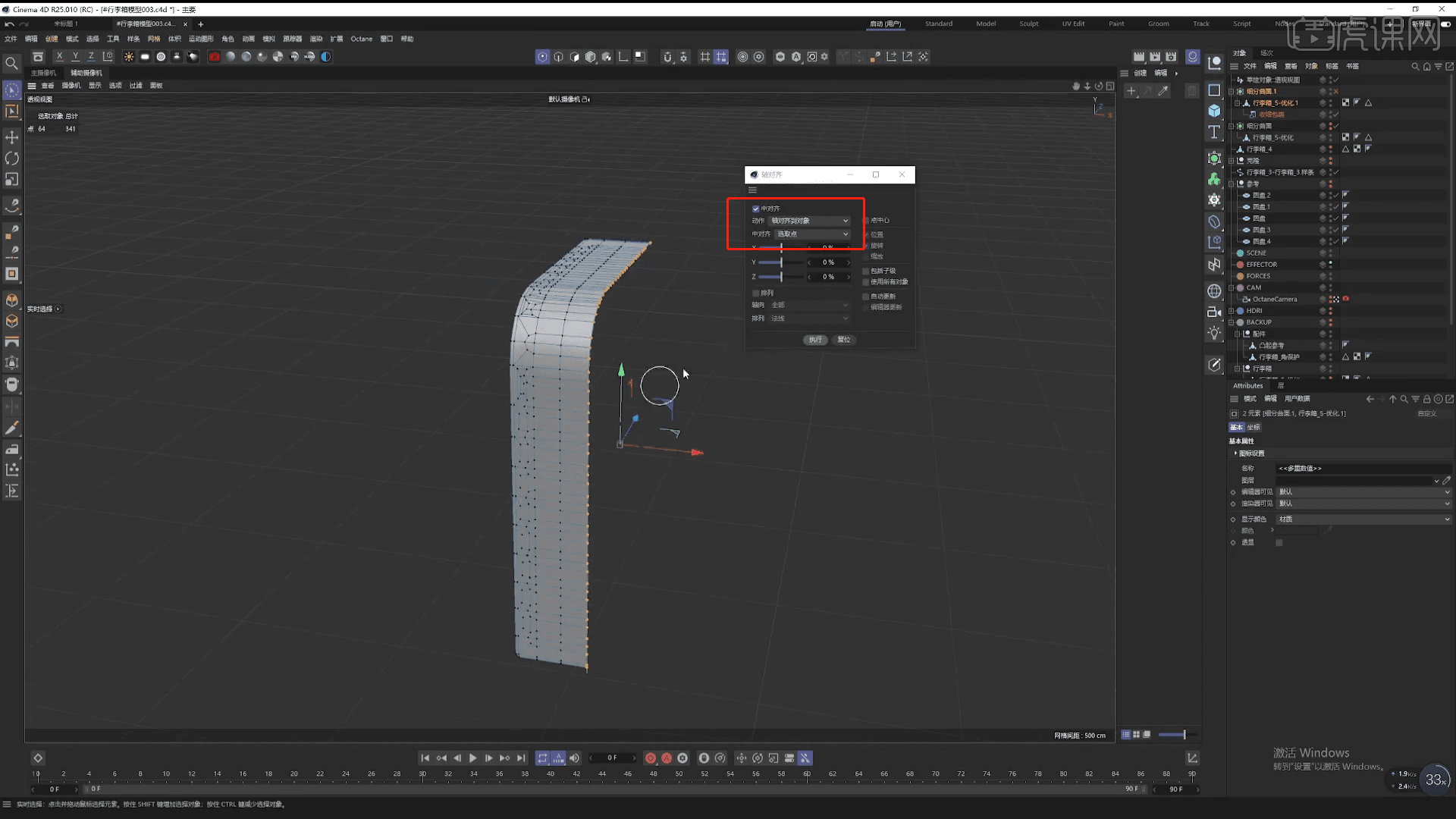Toggle 点中心 checkbox in axis dialog
Image resolution: width=1456 pixels, height=819 pixels.
(x=866, y=221)
